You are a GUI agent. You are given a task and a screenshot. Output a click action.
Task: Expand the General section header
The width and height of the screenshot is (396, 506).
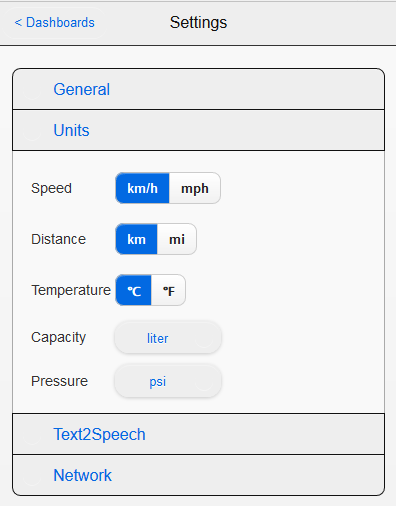coord(198,89)
